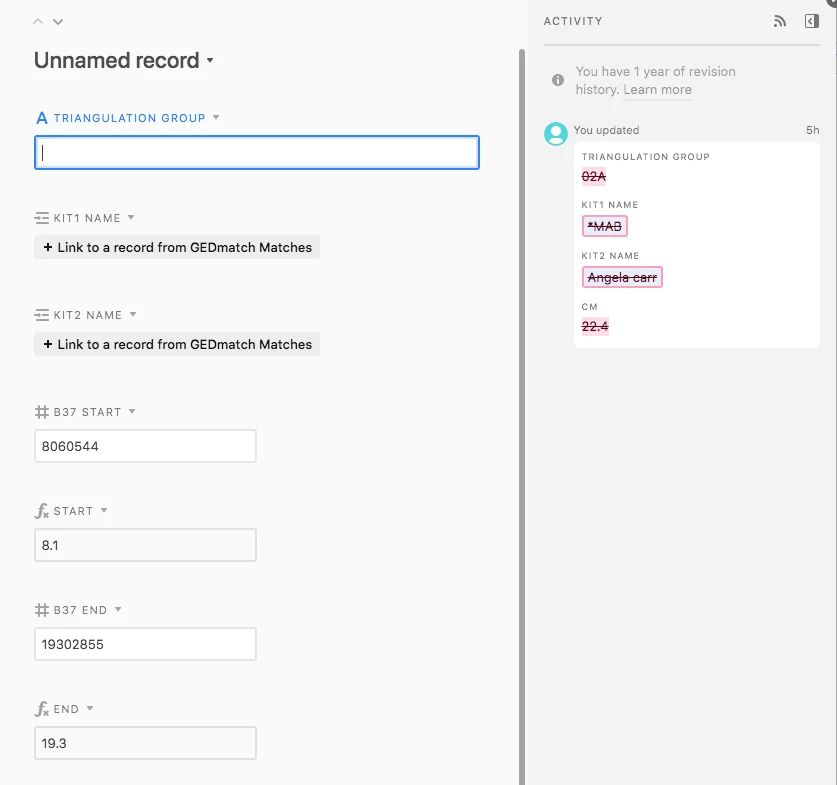Click the KIT1 NAME linked-record icon
This screenshot has width=837, height=785.
(x=41, y=218)
